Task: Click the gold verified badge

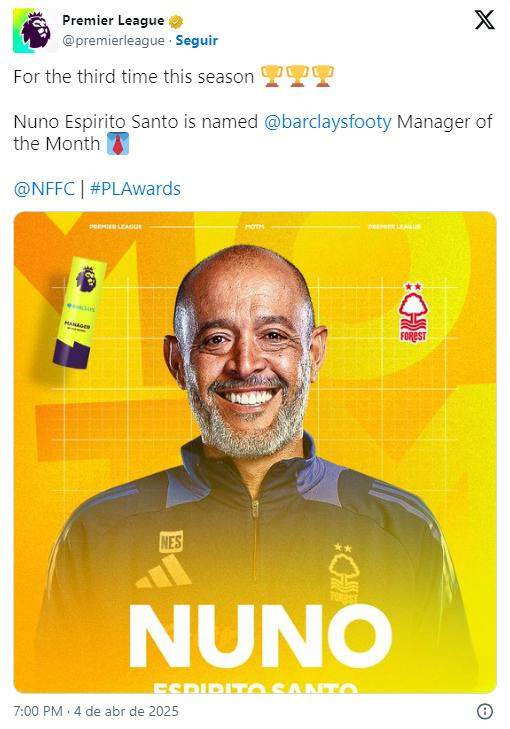Action: (176, 21)
